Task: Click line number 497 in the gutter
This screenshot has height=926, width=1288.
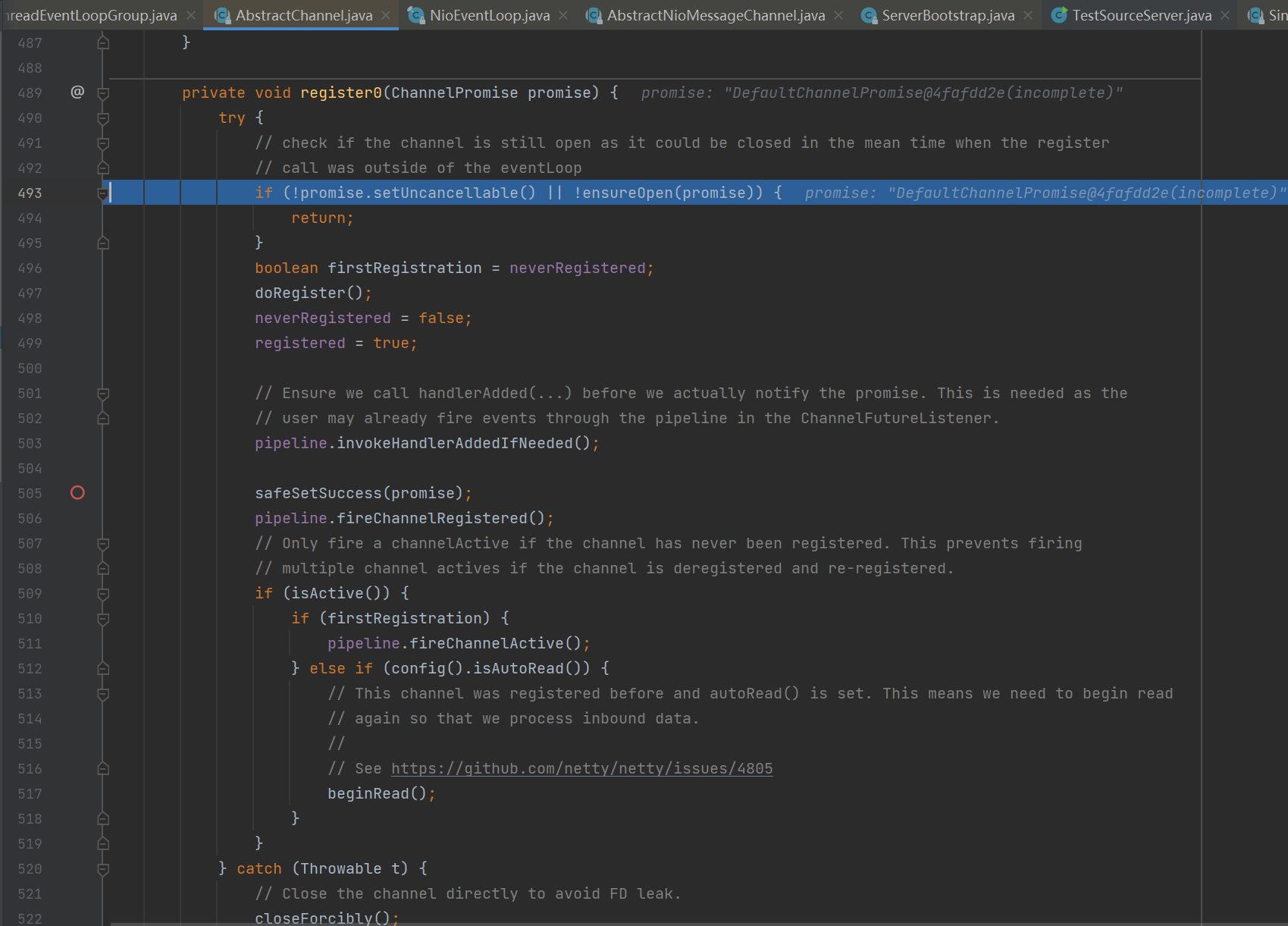Action: pyautogui.click(x=30, y=293)
